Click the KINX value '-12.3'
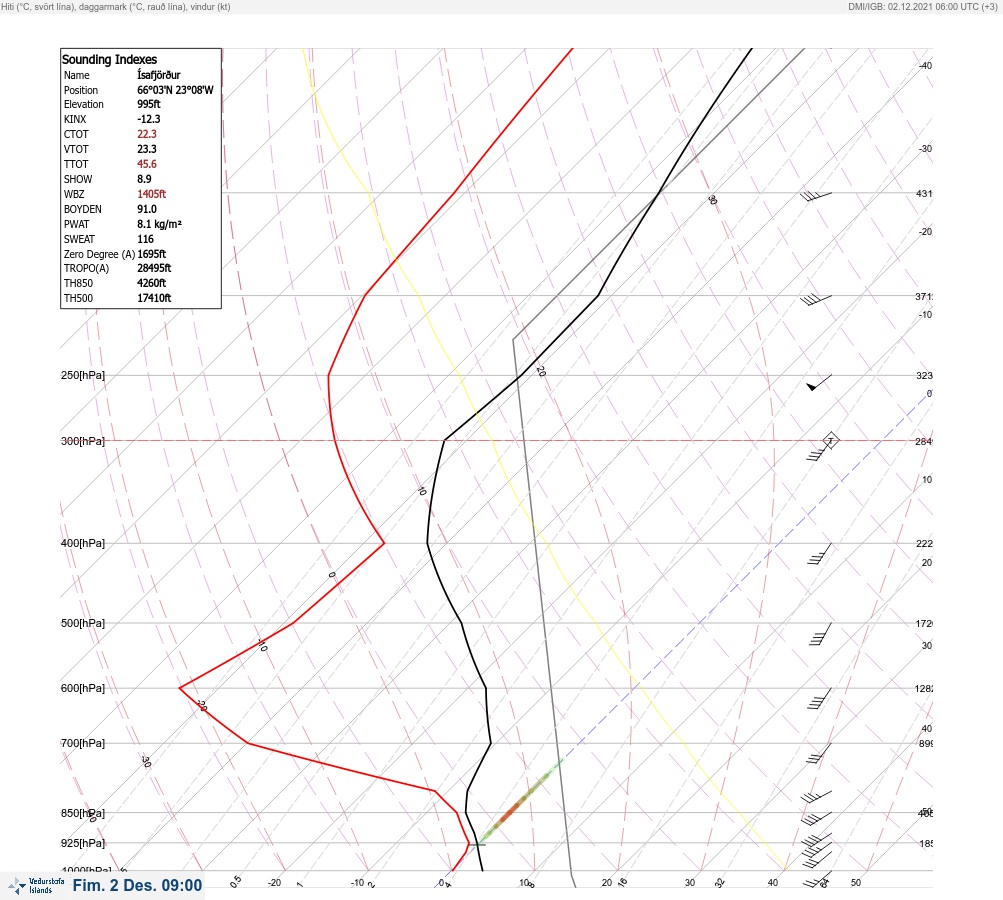This screenshot has width=1003, height=900. click(x=148, y=119)
